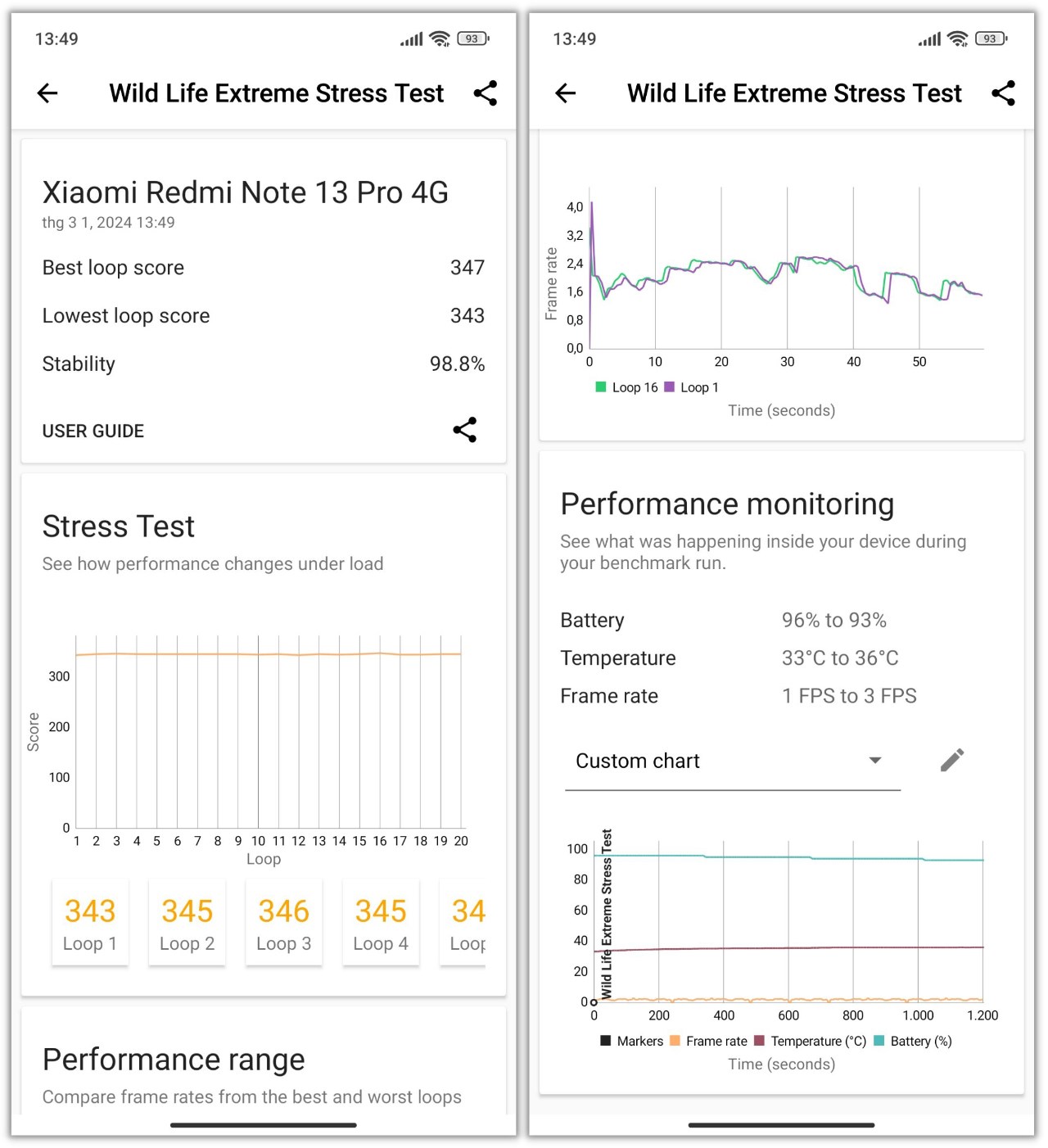This screenshot has height=1148, width=1048.
Task: Toggle Loop 1 purple legend swatch
Action: [670, 387]
